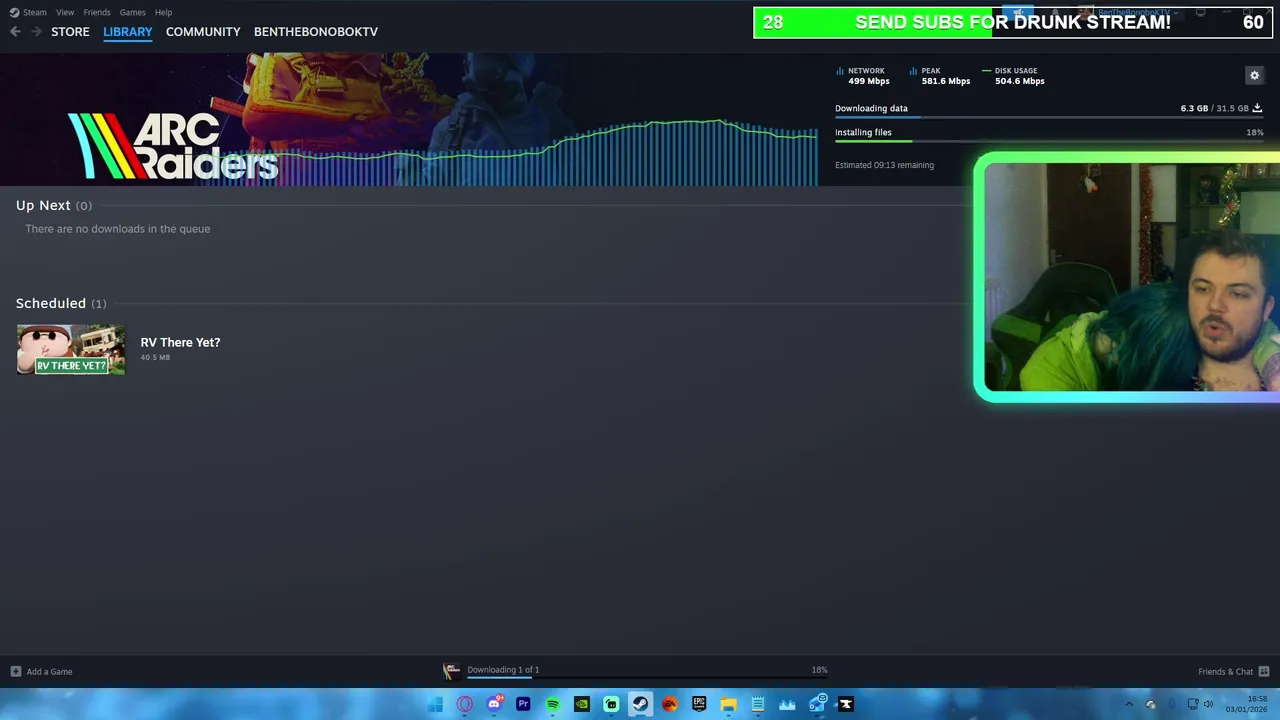
Task: Open the Friends & Chat icon
Action: pyautogui.click(x=1264, y=671)
